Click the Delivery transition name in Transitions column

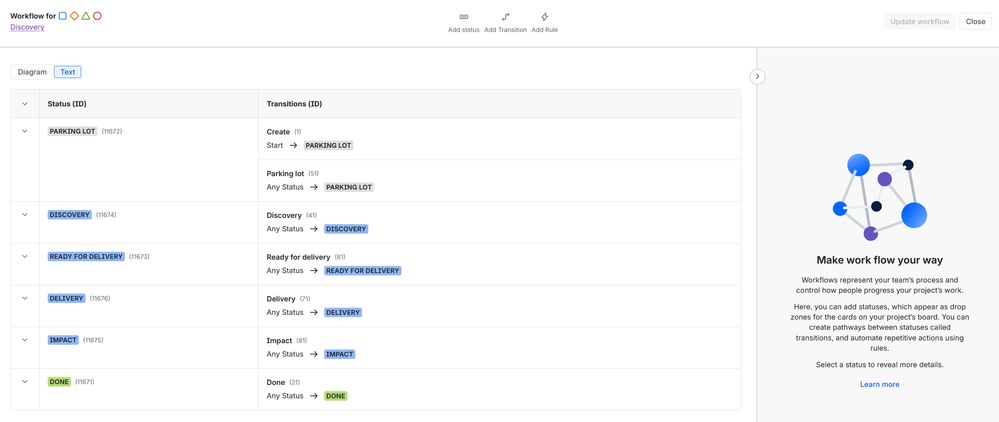coord(281,299)
